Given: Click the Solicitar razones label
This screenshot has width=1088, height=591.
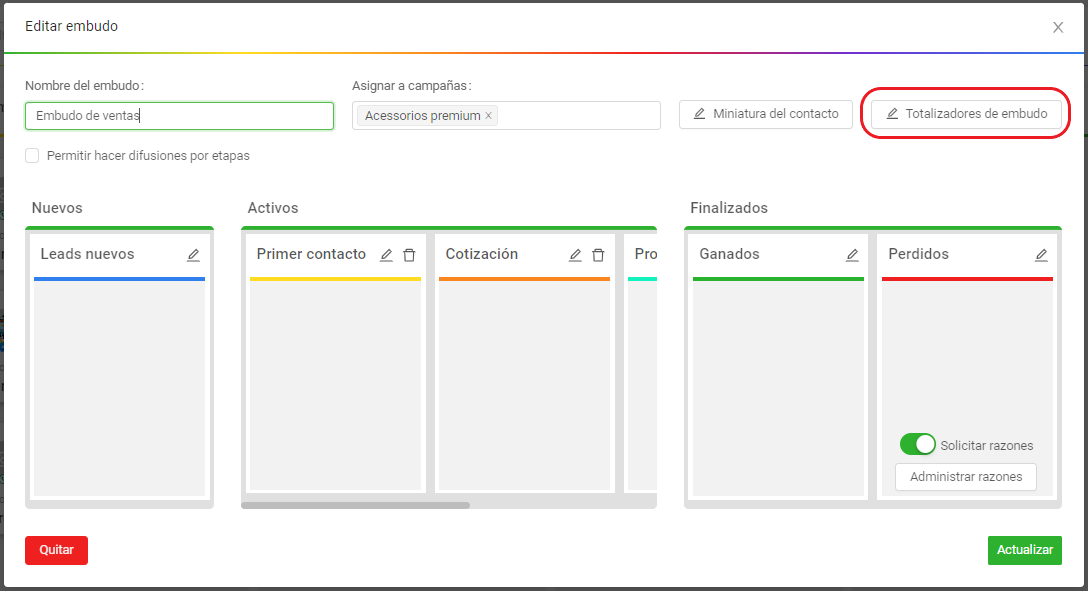Looking at the screenshot, I should click(987, 445).
